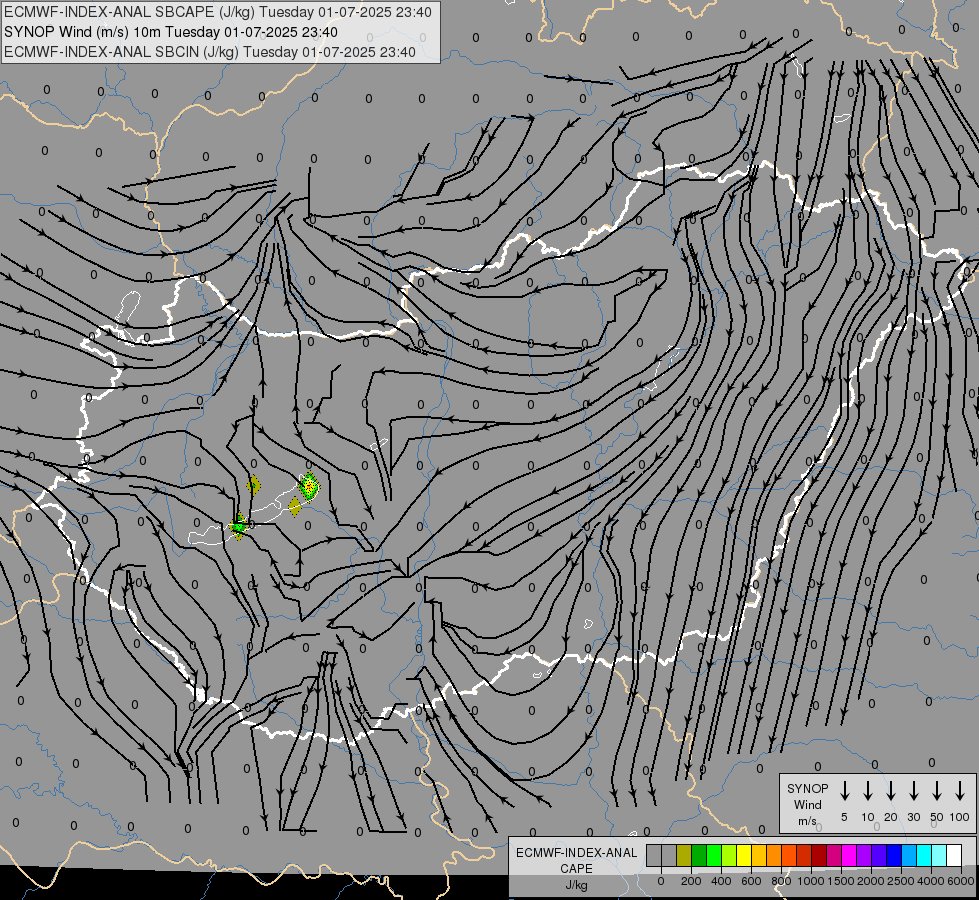This screenshot has width=979, height=900.
Task: Click the '2000' CAPE scale label
Action: (871, 881)
